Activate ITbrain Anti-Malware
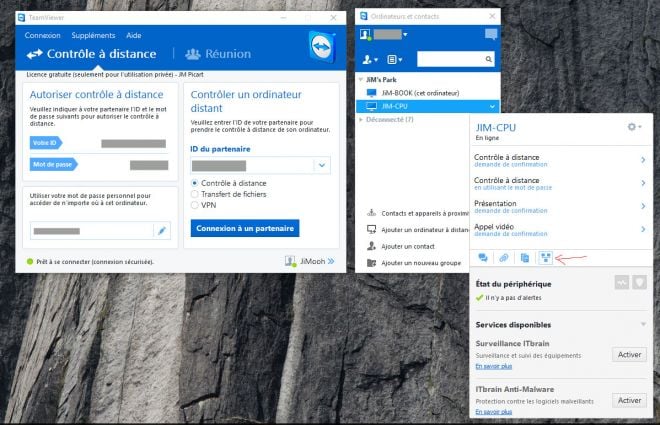 pyautogui.click(x=629, y=401)
